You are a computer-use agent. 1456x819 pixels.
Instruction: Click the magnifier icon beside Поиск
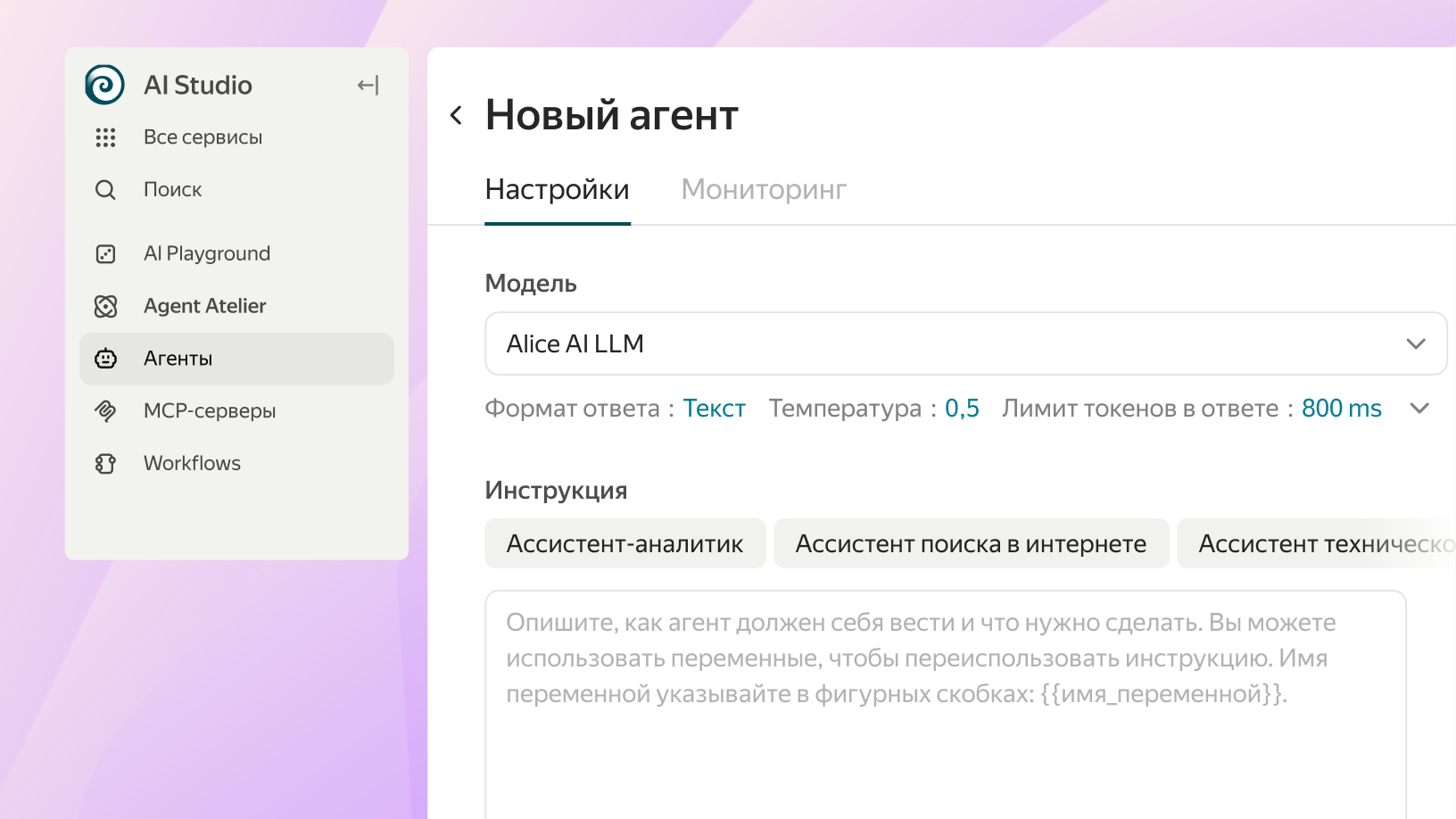point(105,190)
